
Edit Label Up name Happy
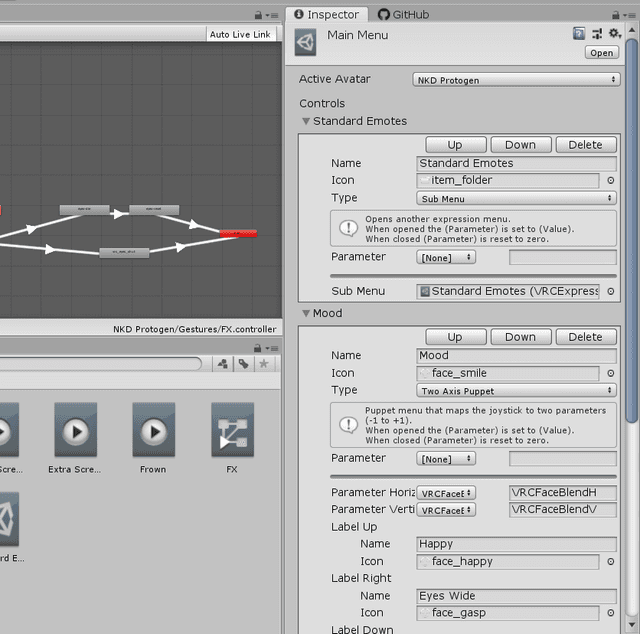(x=516, y=544)
